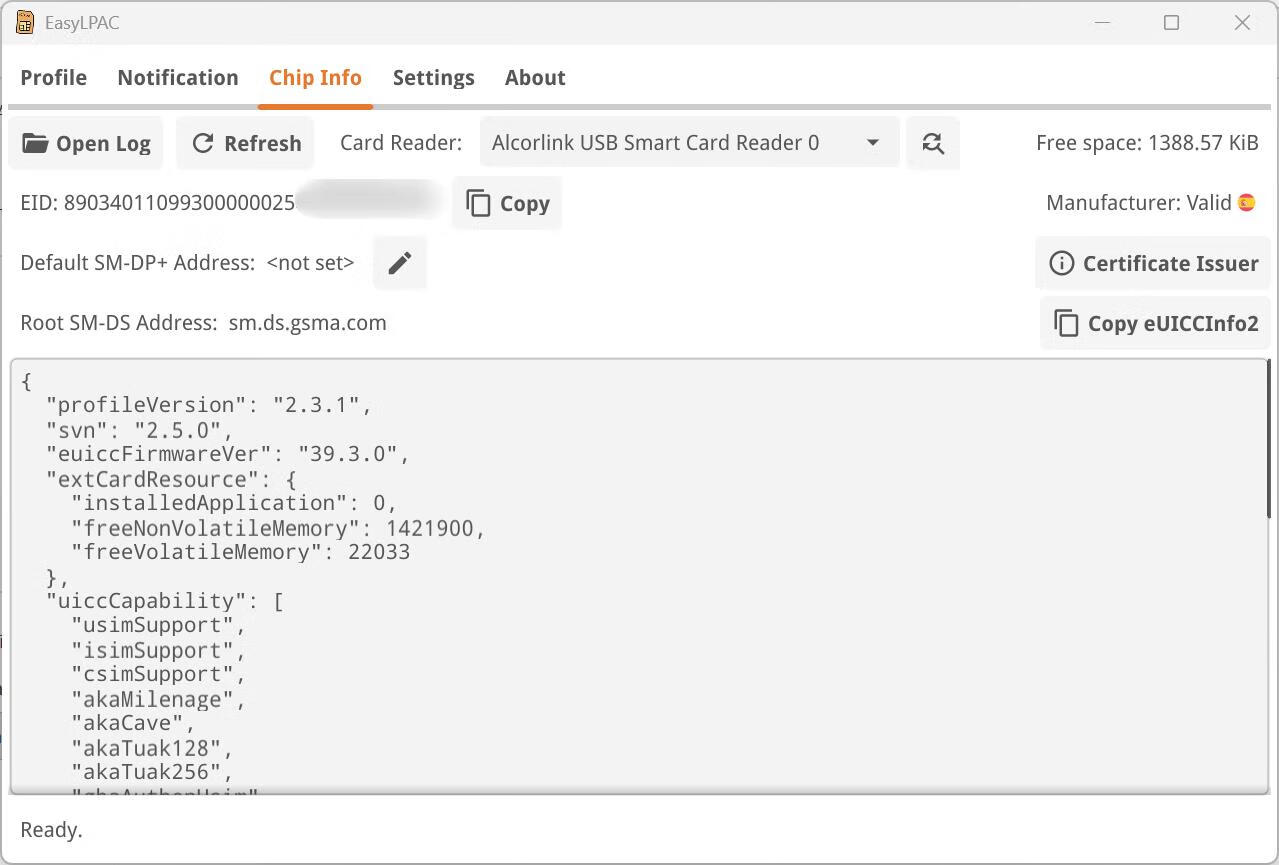Go to the Settings tab

tap(433, 78)
